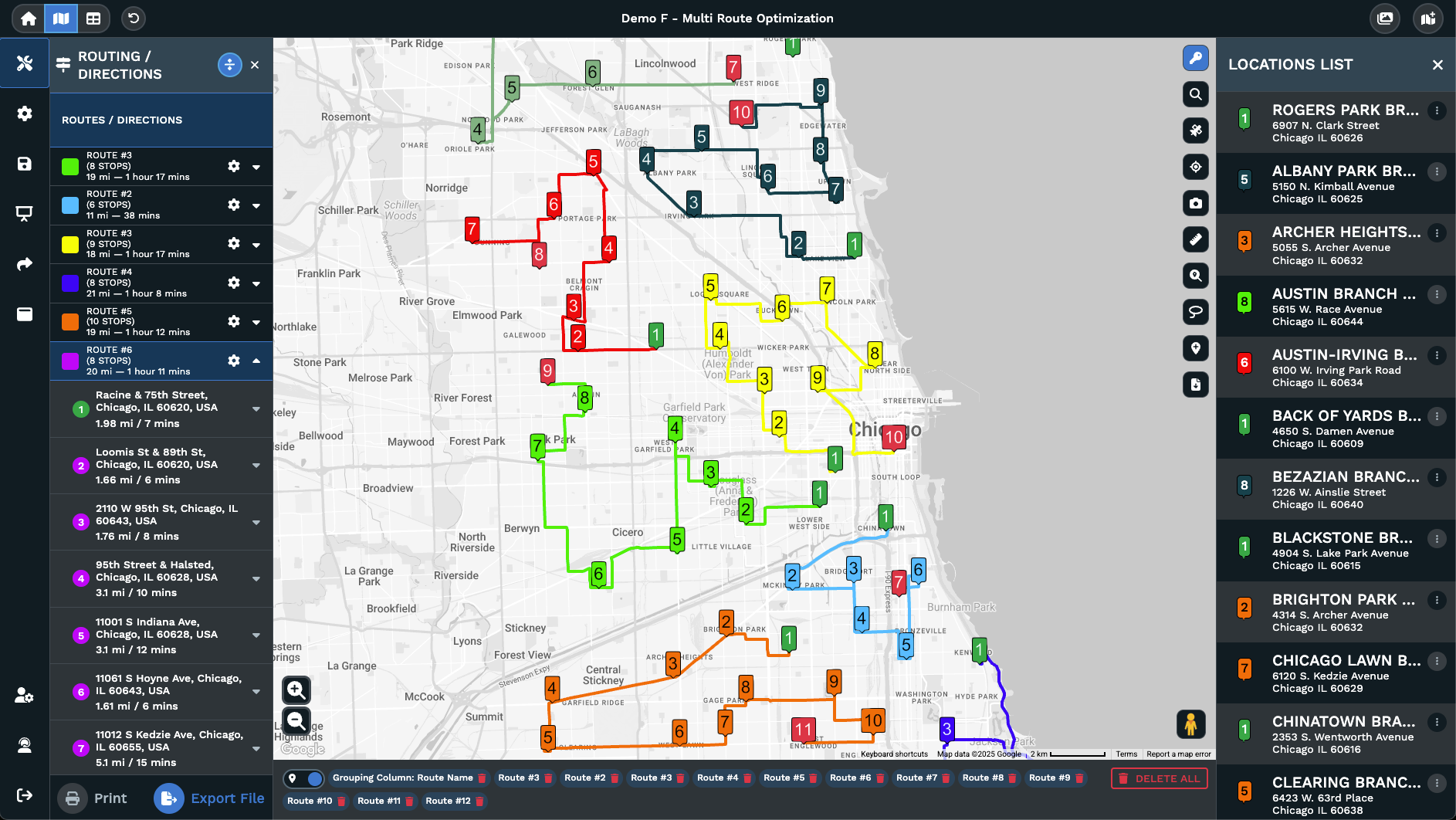Click the zoom in map button

296,690
